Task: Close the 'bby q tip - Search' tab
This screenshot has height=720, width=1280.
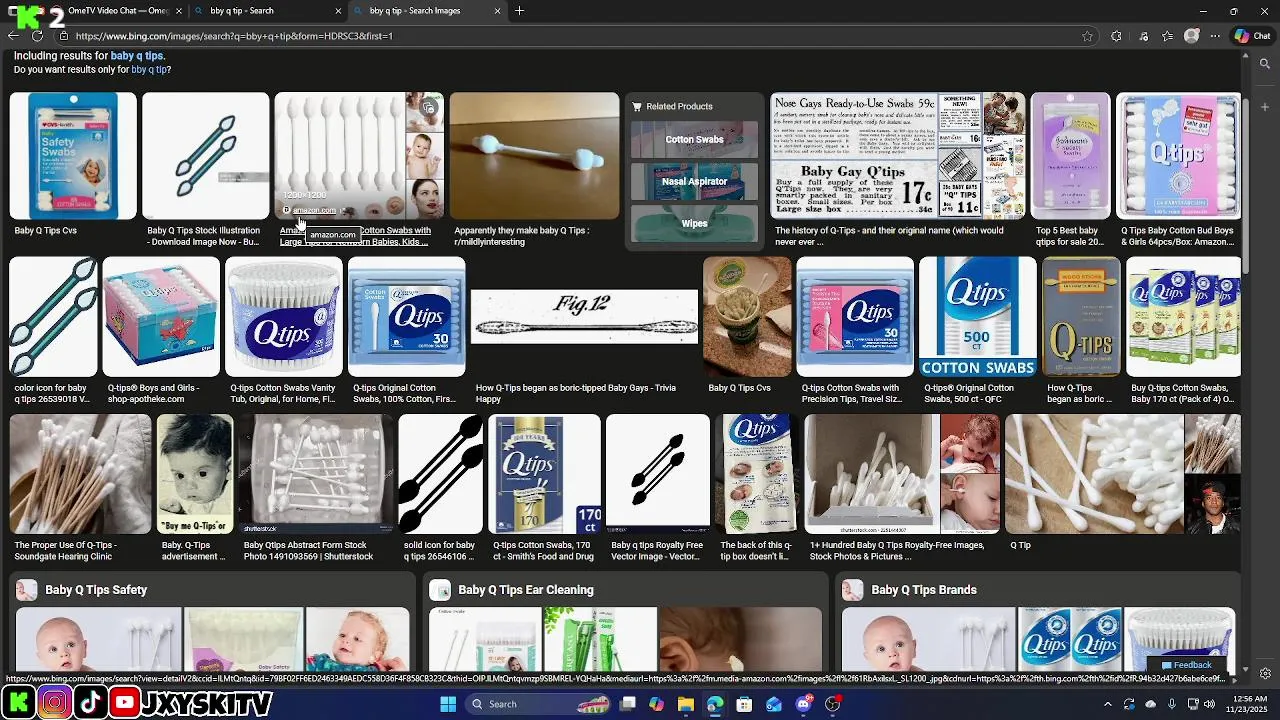Action: (x=338, y=11)
